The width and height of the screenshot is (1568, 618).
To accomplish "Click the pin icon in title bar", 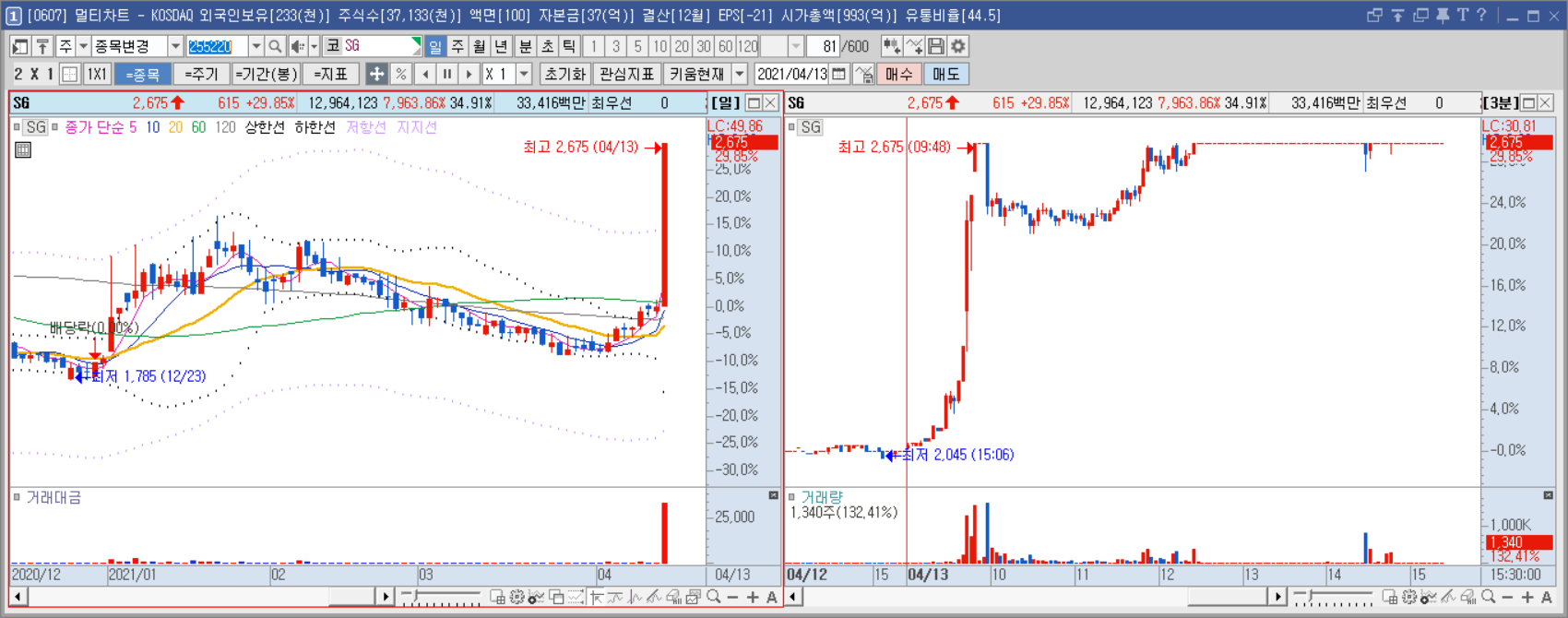I will tap(1443, 15).
